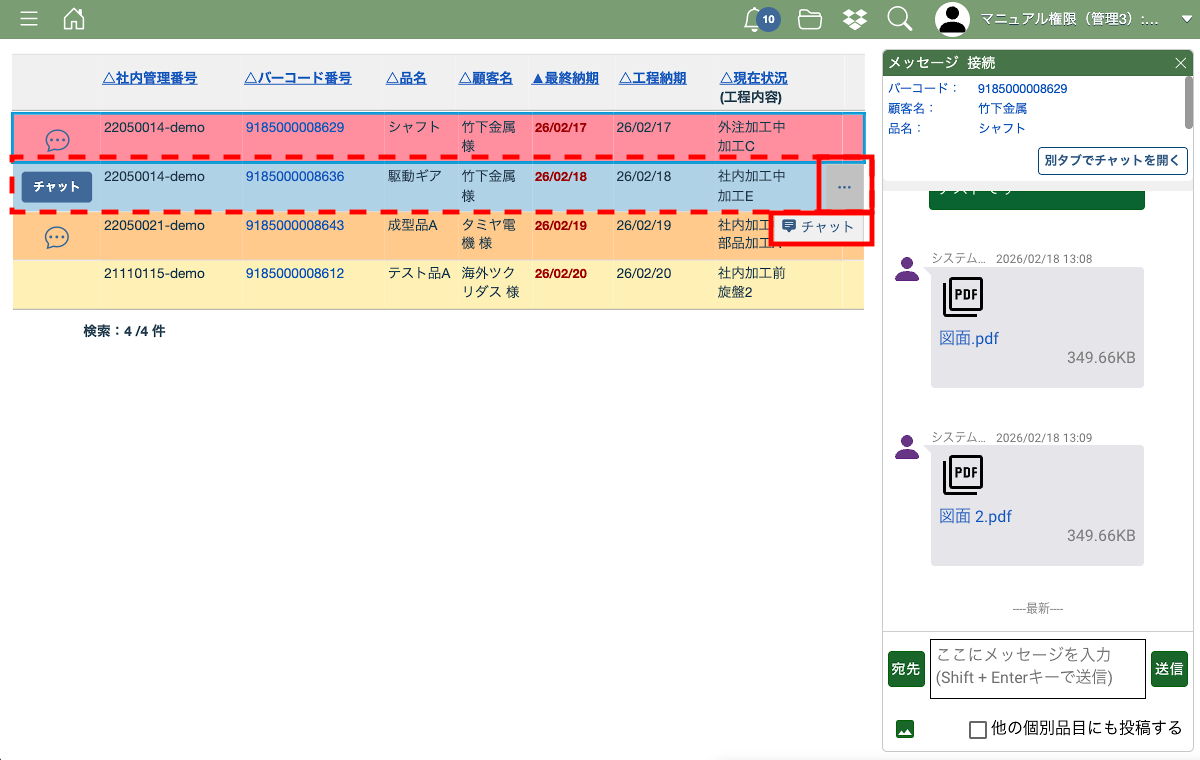Click 別タブでチャットを開く button

pyautogui.click(x=1112, y=160)
